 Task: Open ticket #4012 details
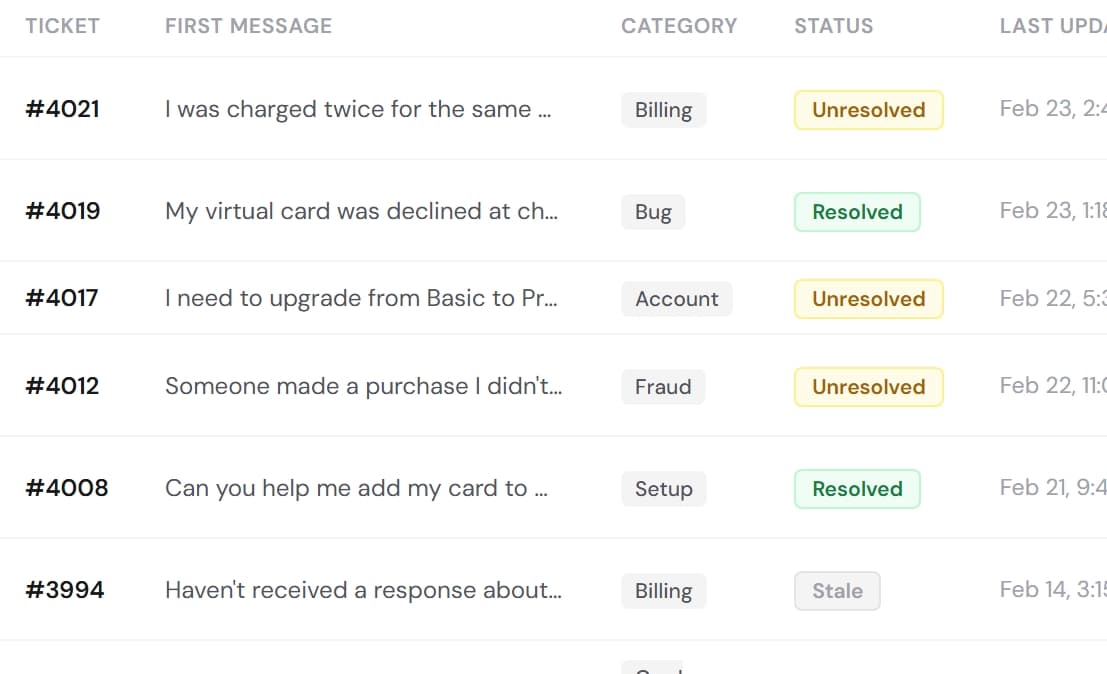coord(62,386)
